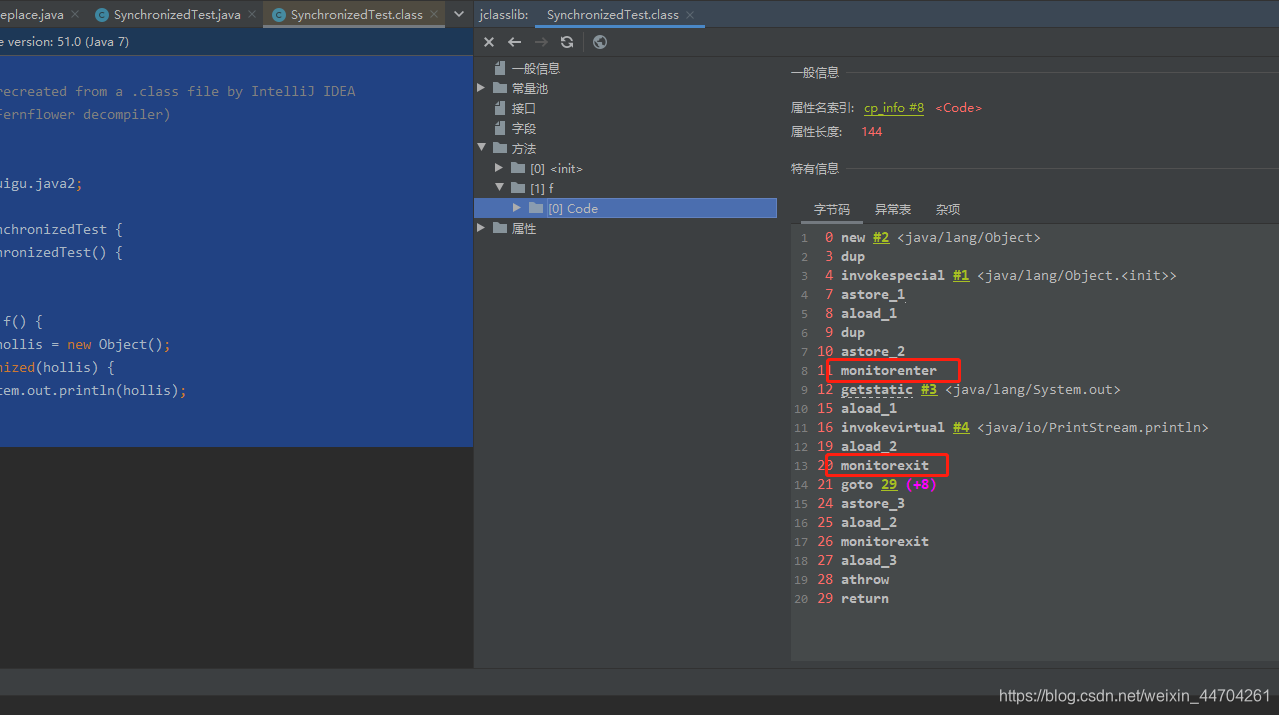Reload the class file with the refresh icon
Viewport: 1279px width, 715px height.
pyautogui.click(x=567, y=42)
